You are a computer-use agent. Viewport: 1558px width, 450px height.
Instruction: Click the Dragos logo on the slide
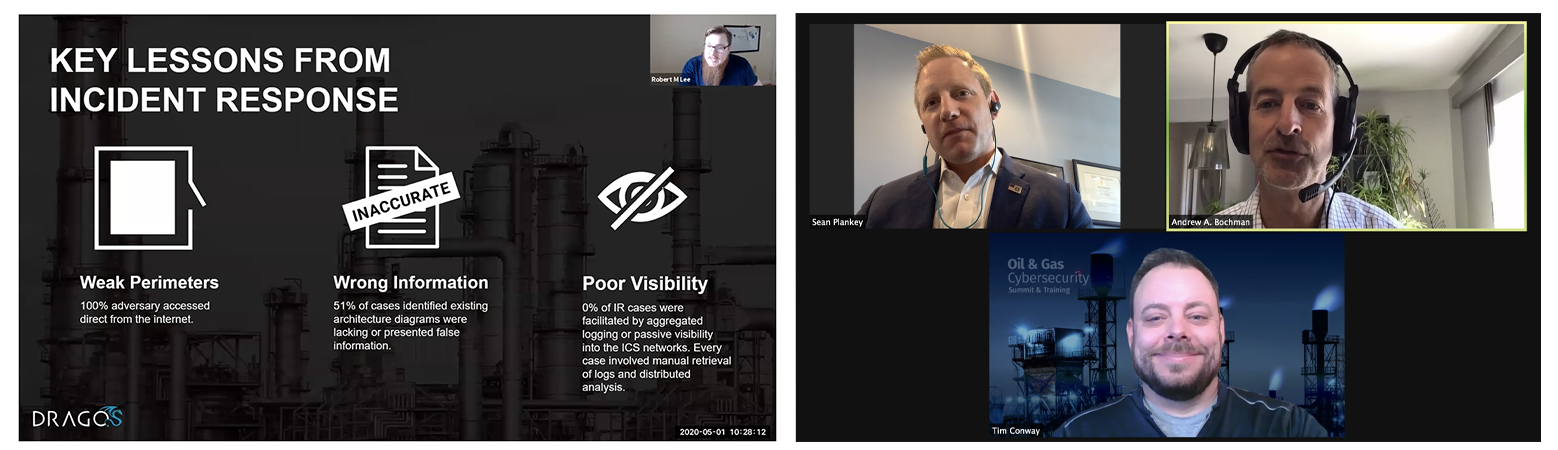[x=77, y=417]
